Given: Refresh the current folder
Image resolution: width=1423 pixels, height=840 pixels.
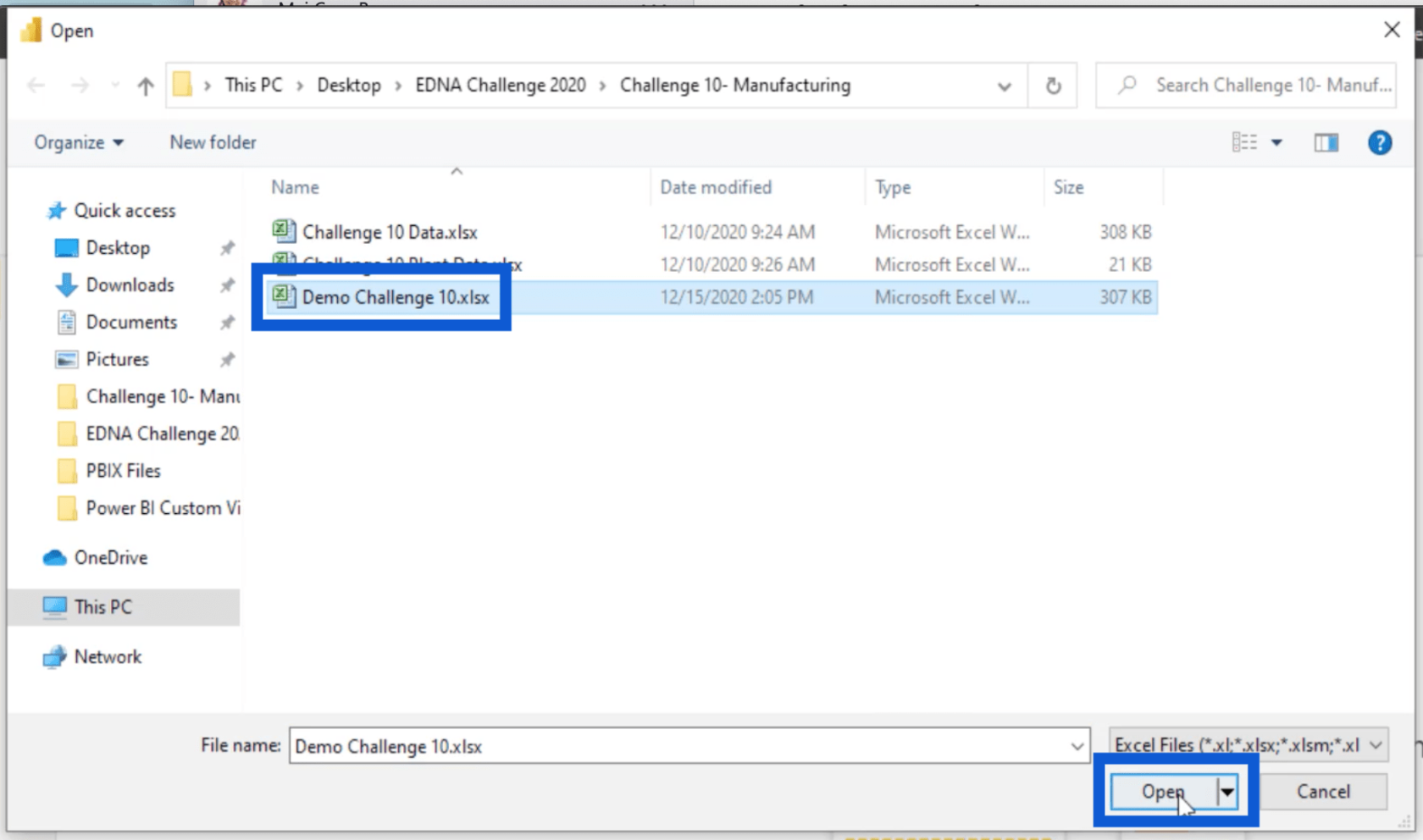Looking at the screenshot, I should (x=1053, y=86).
